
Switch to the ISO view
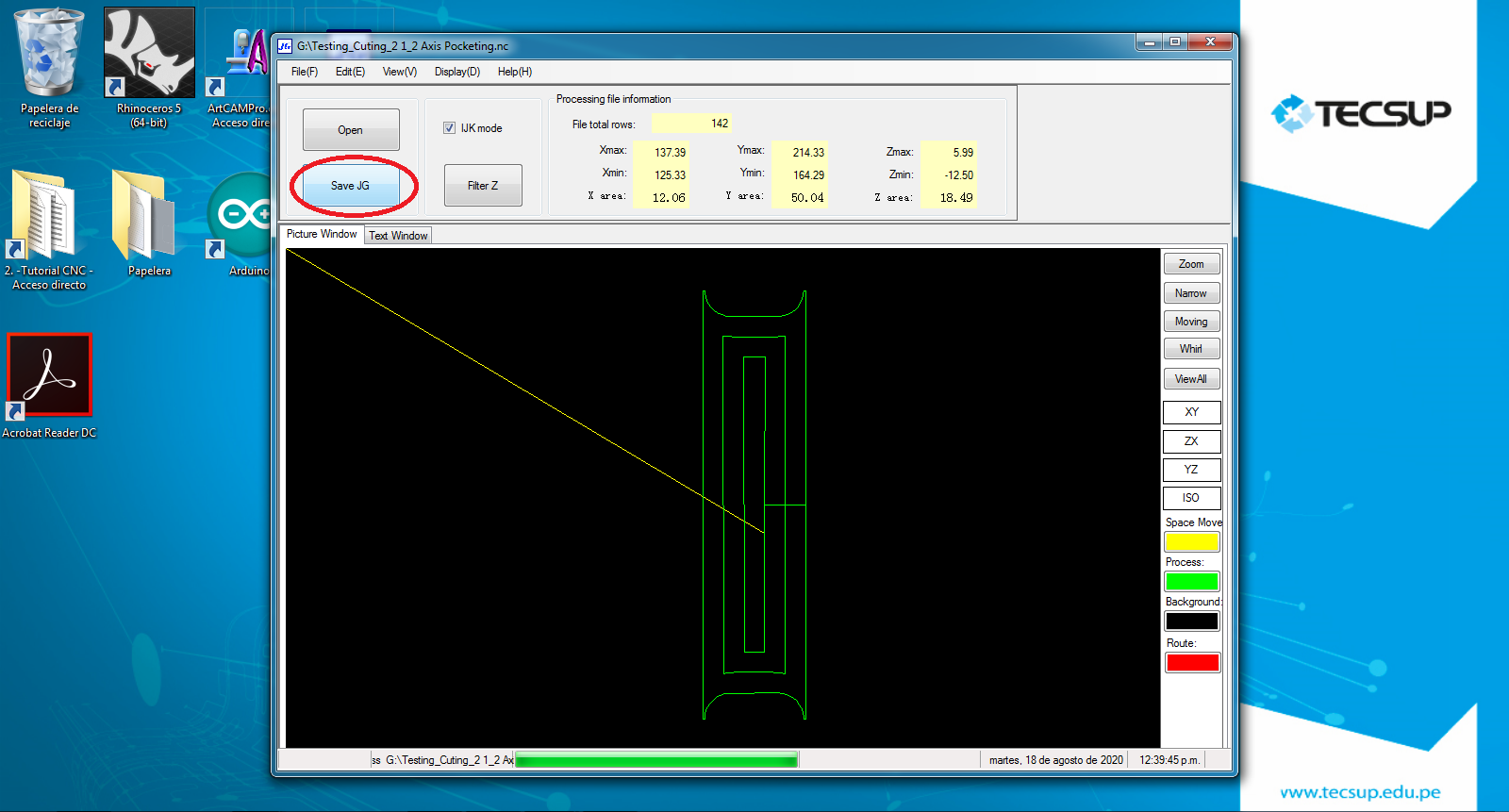click(x=1192, y=498)
